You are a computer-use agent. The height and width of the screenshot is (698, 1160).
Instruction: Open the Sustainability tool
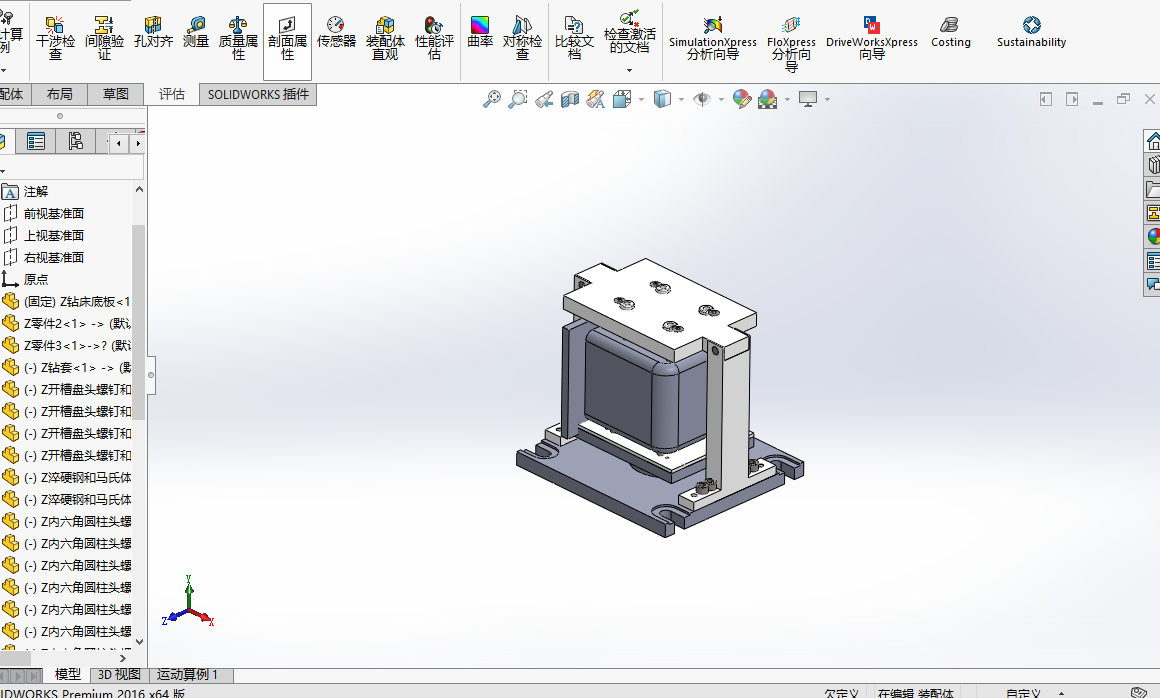point(1031,33)
